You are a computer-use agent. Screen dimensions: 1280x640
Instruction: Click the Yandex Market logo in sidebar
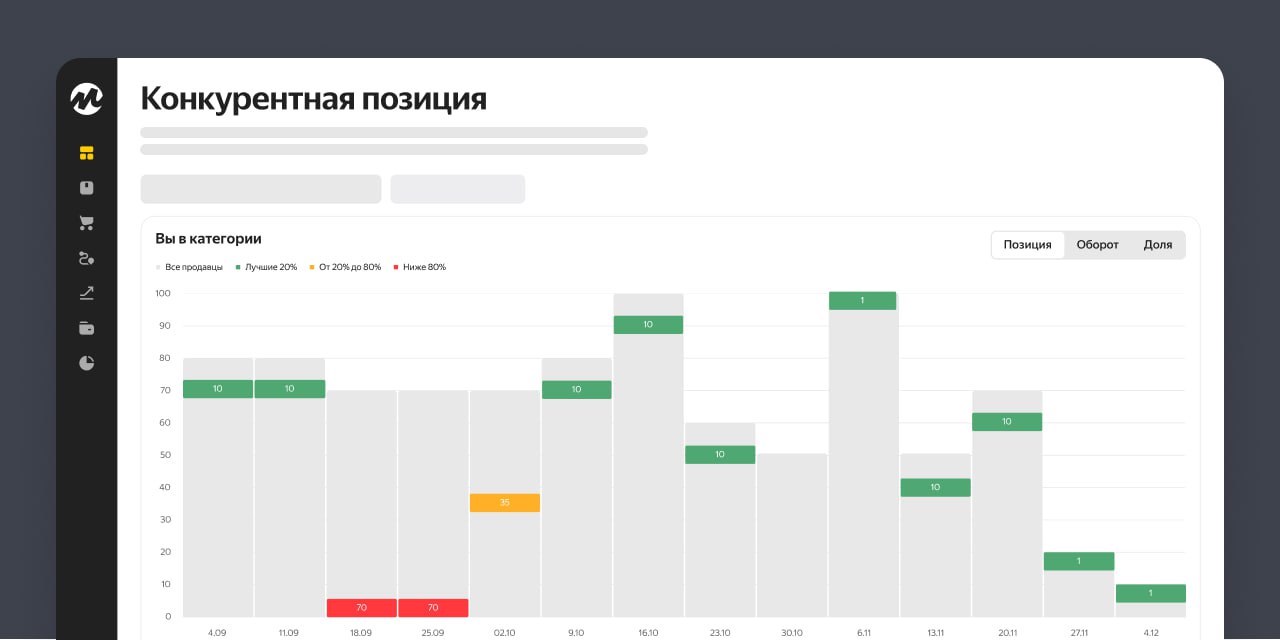87,98
